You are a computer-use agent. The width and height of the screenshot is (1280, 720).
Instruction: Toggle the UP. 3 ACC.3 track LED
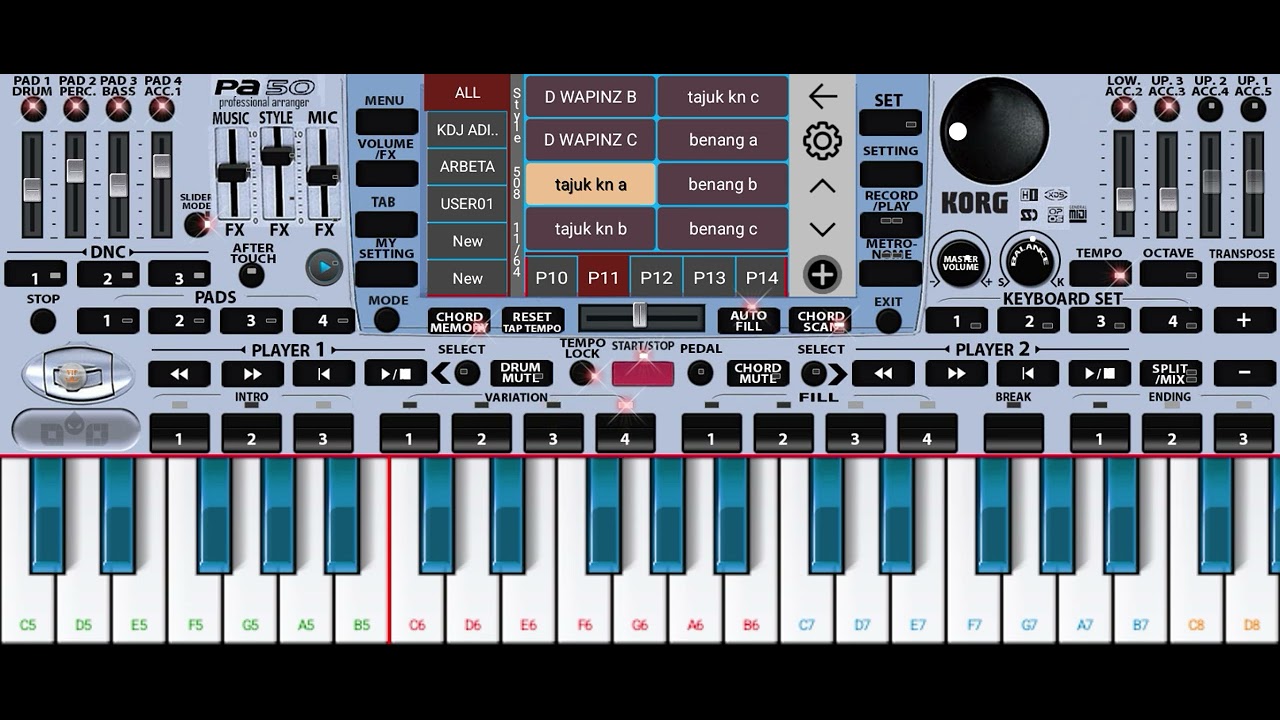1167,110
